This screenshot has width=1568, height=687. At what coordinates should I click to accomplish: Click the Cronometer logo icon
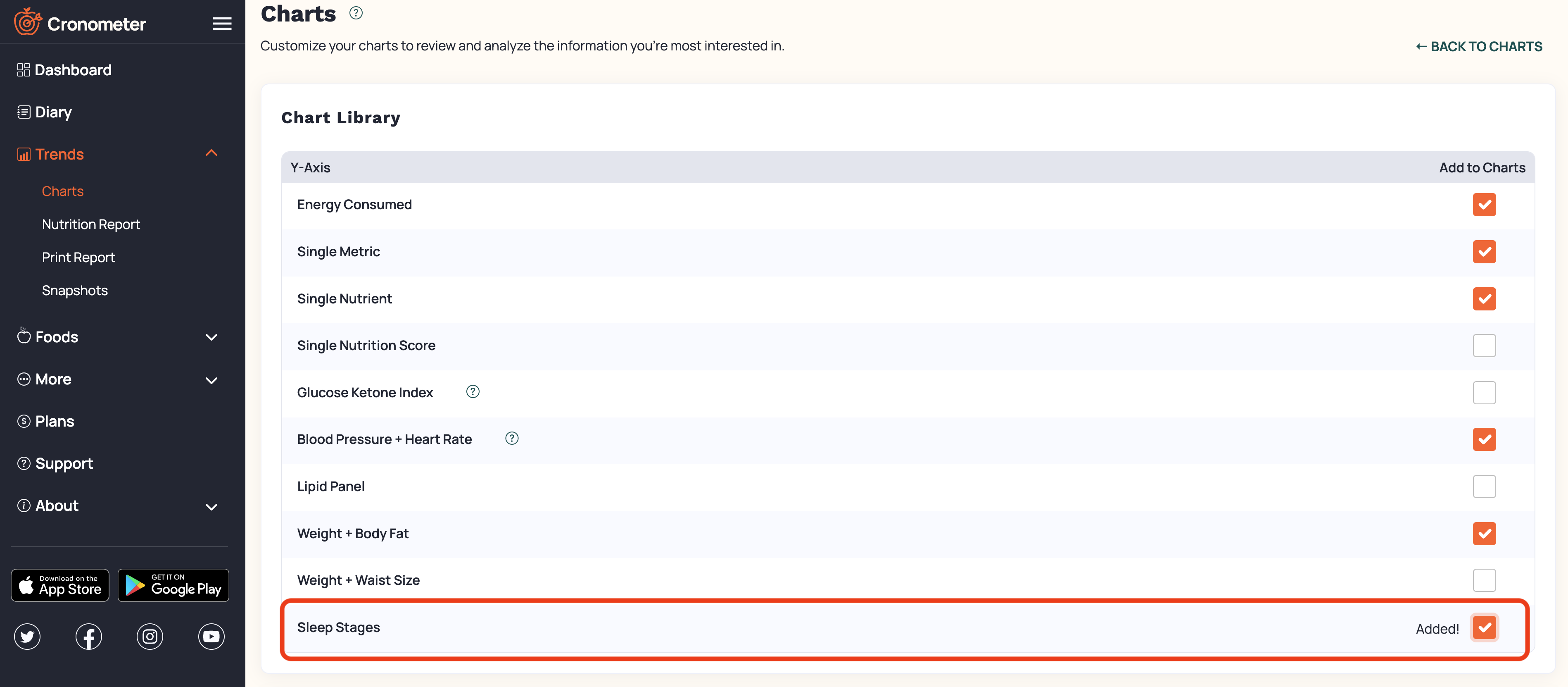pos(27,22)
